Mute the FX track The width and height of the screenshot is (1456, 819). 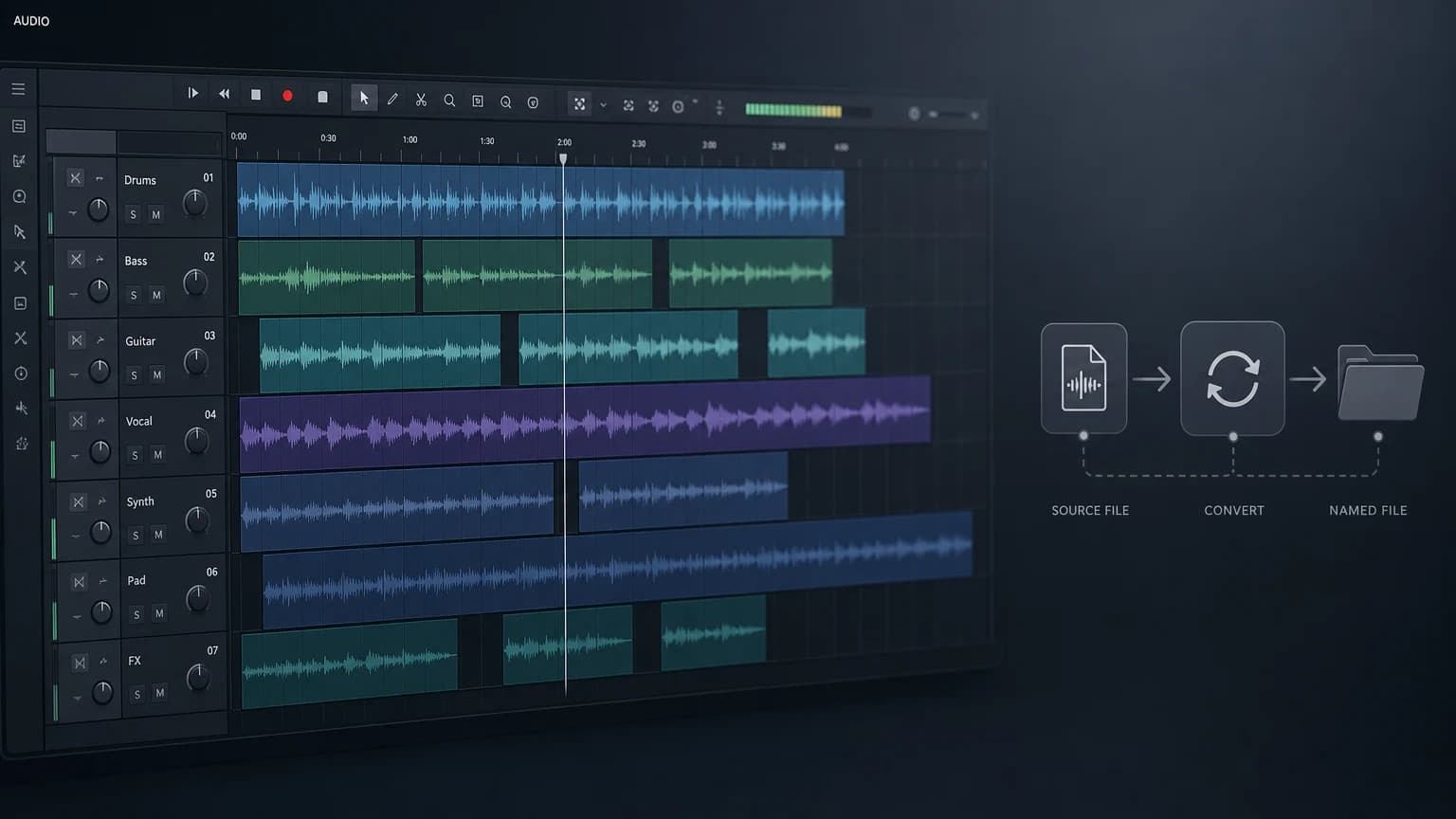point(159,693)
